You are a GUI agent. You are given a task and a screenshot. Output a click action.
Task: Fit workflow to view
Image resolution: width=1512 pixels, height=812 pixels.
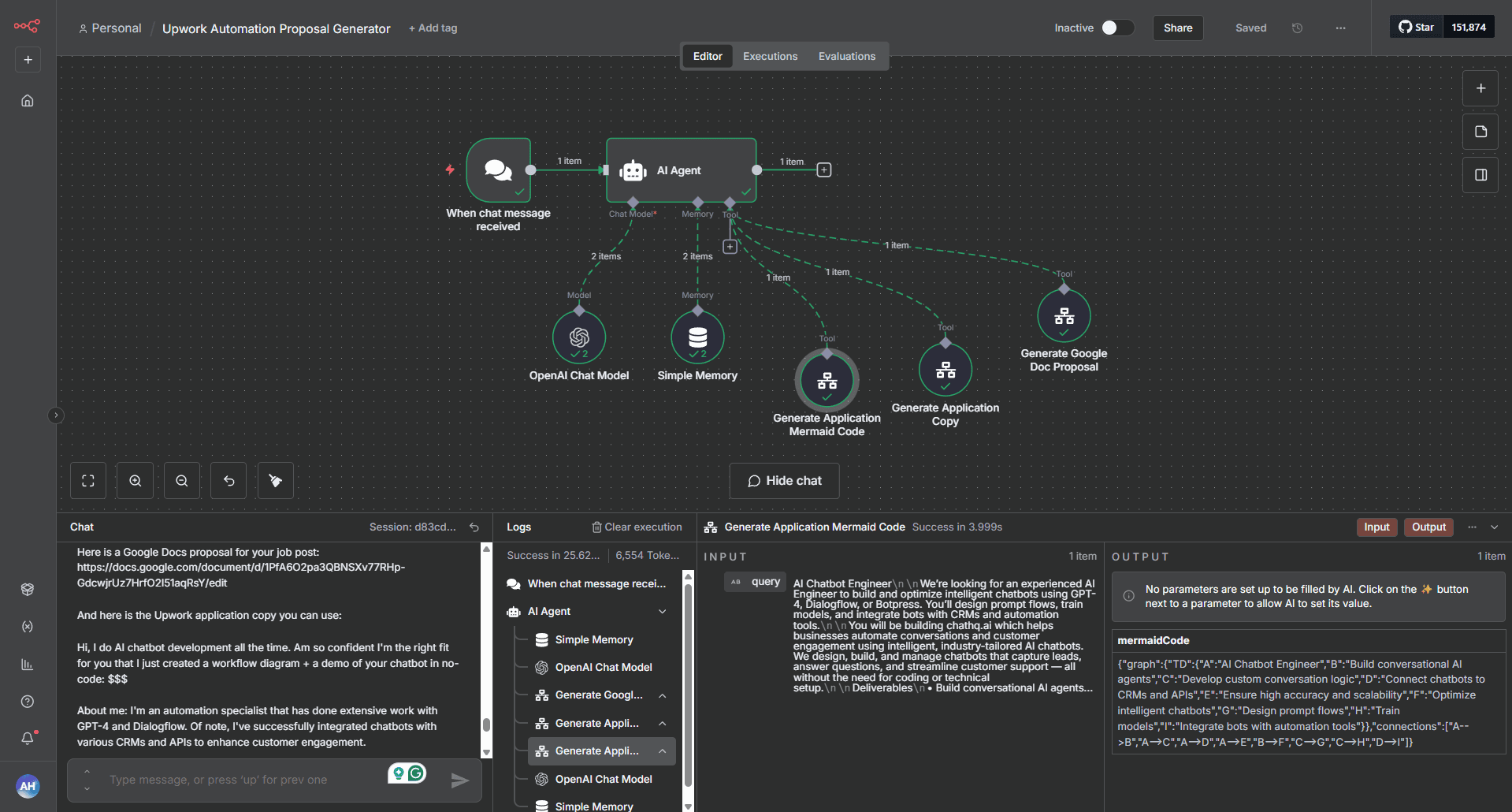click(x=88, y=481)
